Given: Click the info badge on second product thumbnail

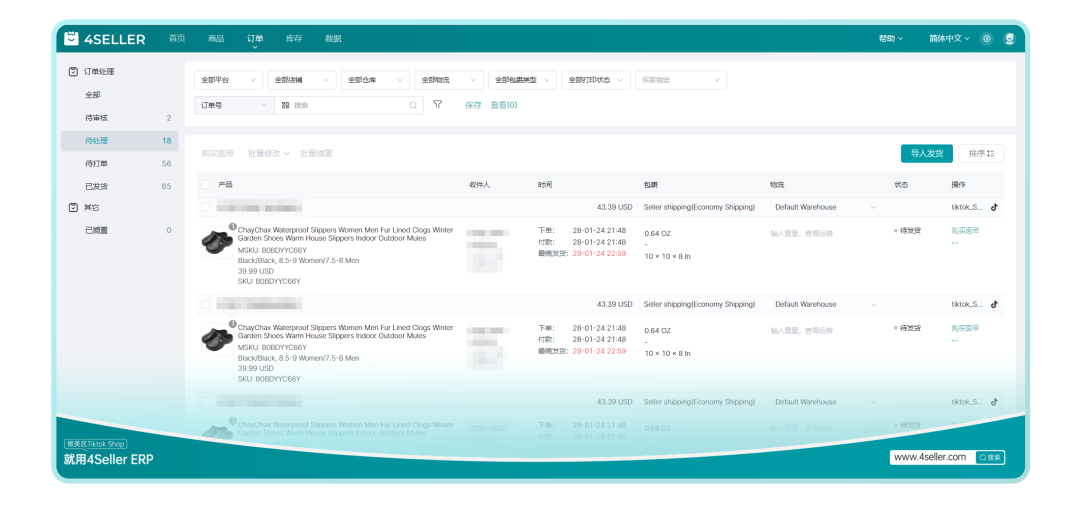Looking at the screenshot, I should point(233,323).
